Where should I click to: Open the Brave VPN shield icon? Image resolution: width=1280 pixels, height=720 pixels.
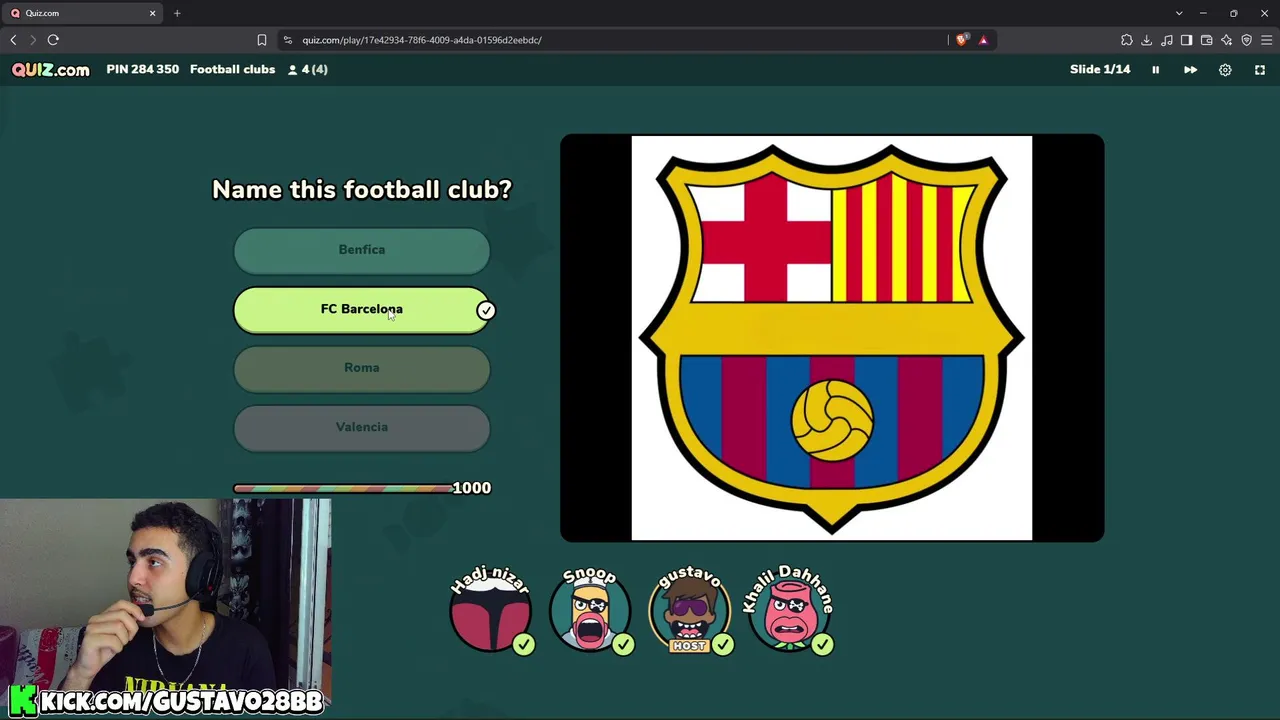[1247, 40]
